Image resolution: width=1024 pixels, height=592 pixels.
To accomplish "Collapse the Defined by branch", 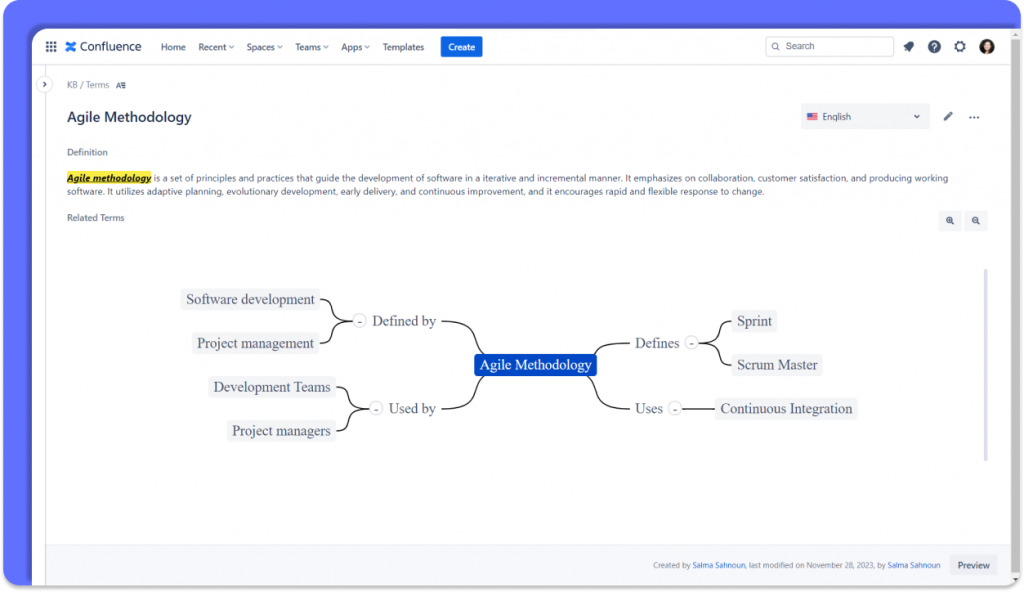I will (x=359, y=321).
